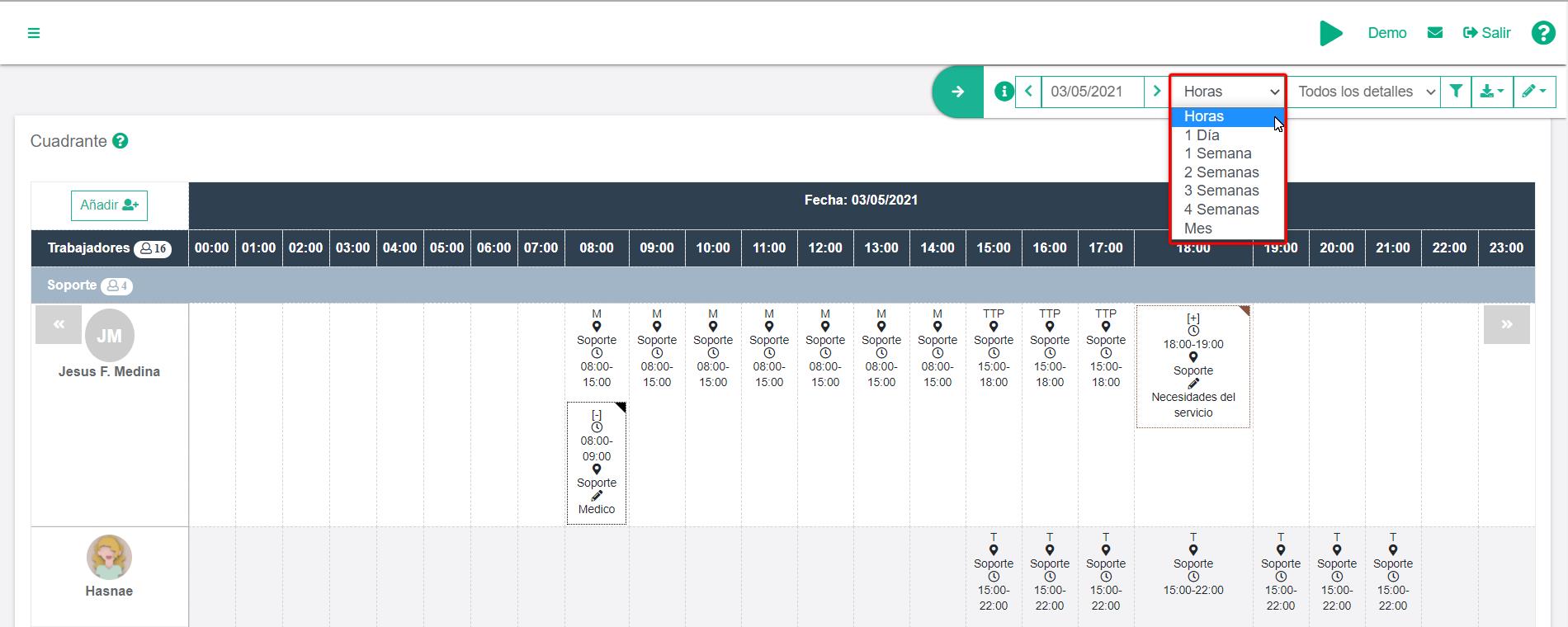The image size is (1568, 627).
Task: Open the mail envelope icon
Action: [1435, 33]
